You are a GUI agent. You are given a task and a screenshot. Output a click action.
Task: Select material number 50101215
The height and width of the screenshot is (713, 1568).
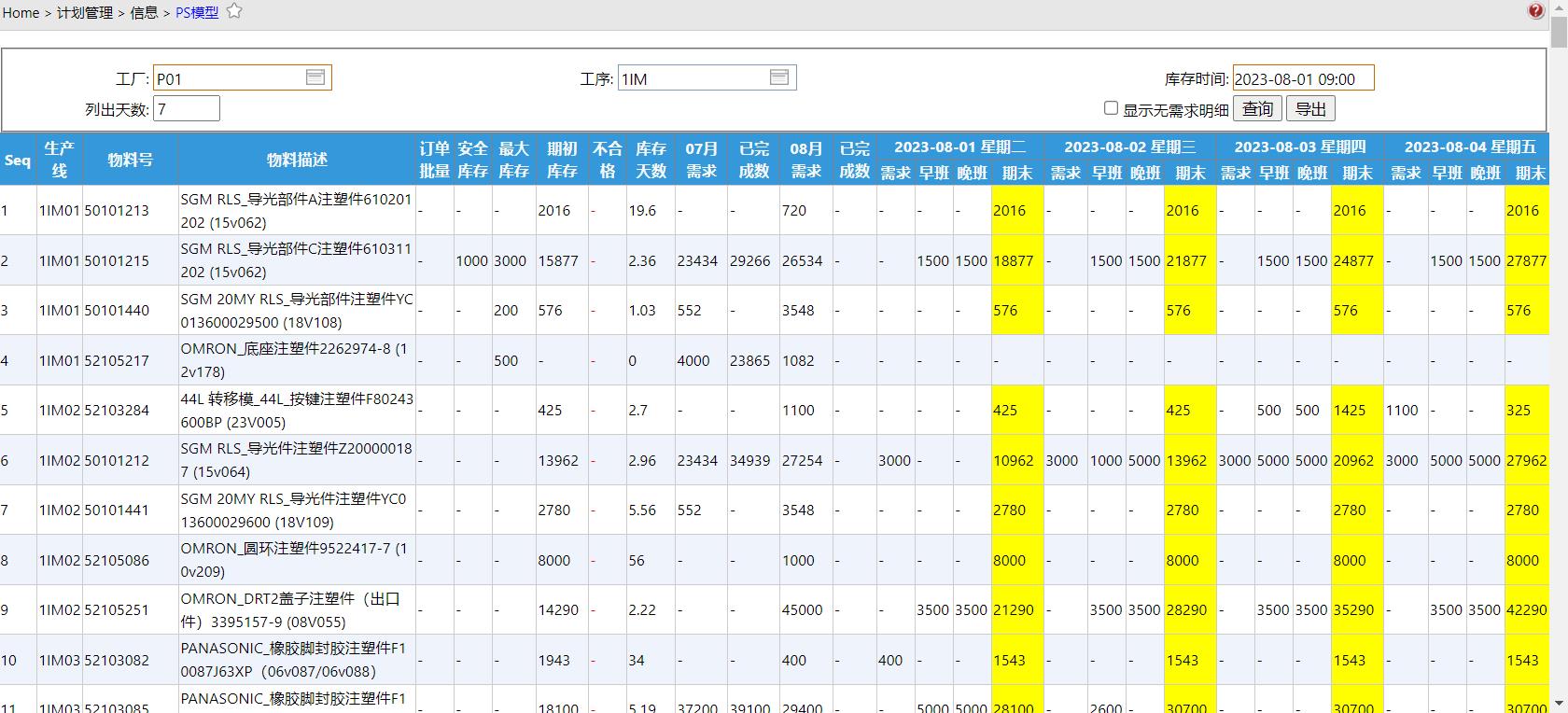[x=117, y=260]
